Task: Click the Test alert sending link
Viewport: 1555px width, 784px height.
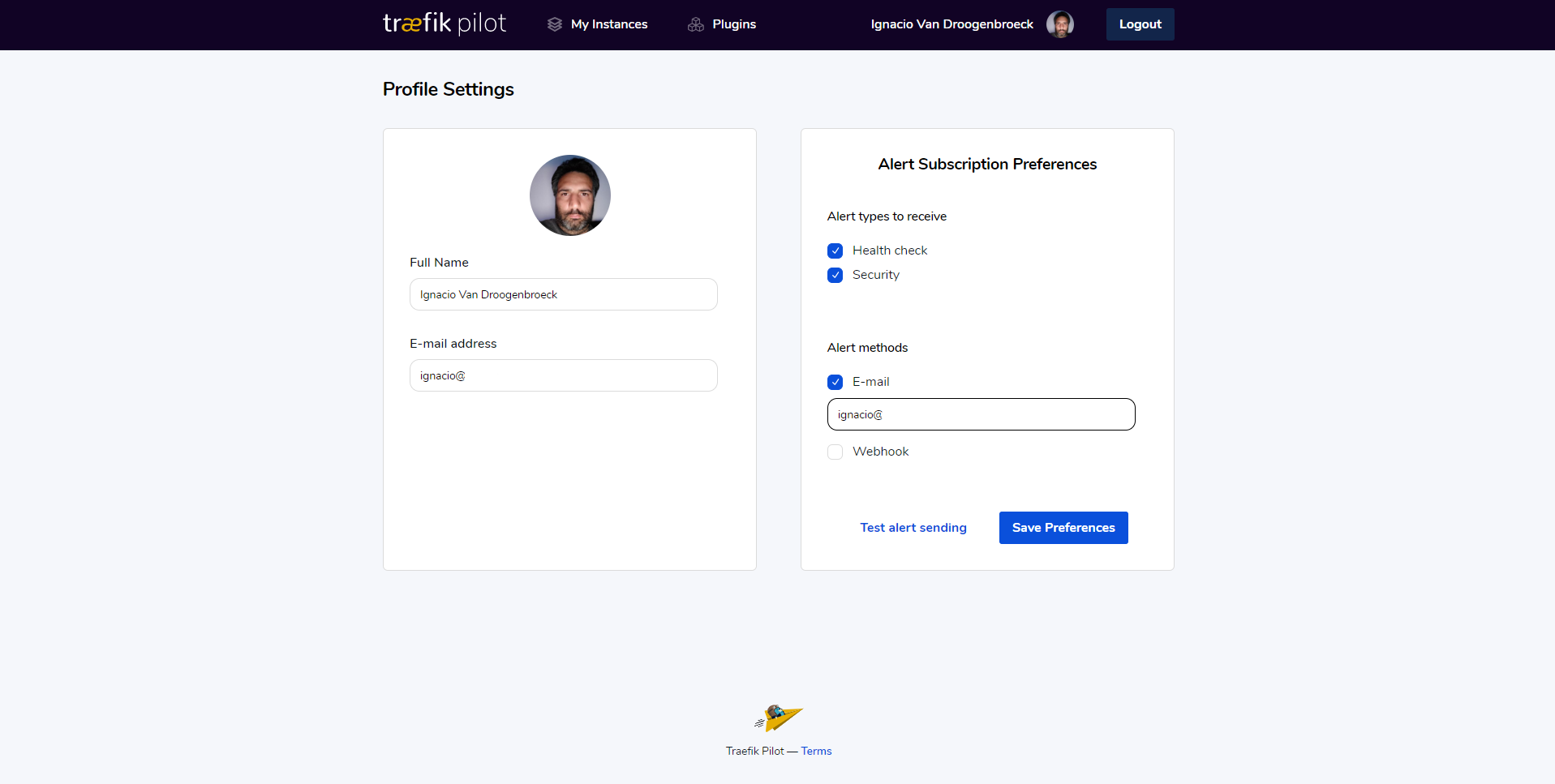Action: [913, 528]
